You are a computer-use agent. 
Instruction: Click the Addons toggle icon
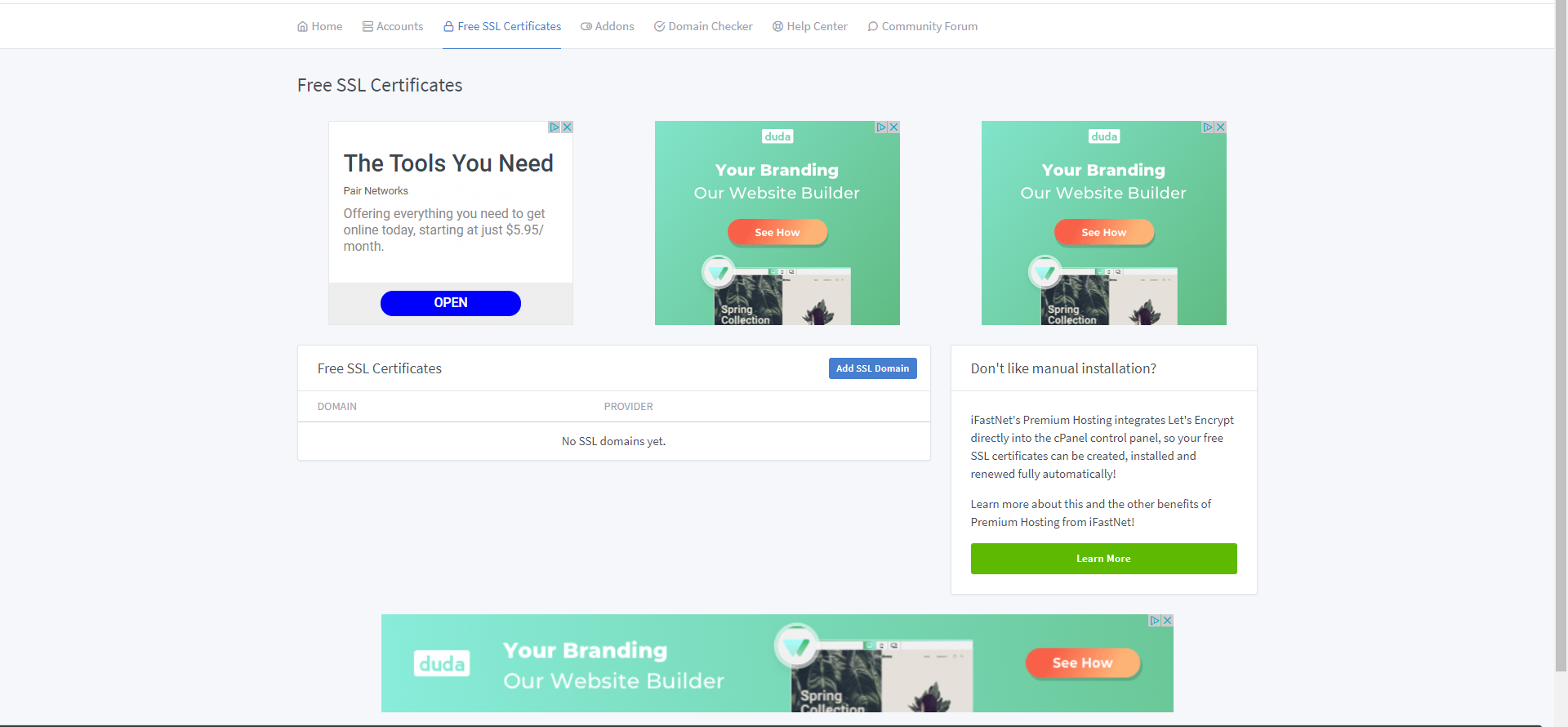(x=586, y=26)
